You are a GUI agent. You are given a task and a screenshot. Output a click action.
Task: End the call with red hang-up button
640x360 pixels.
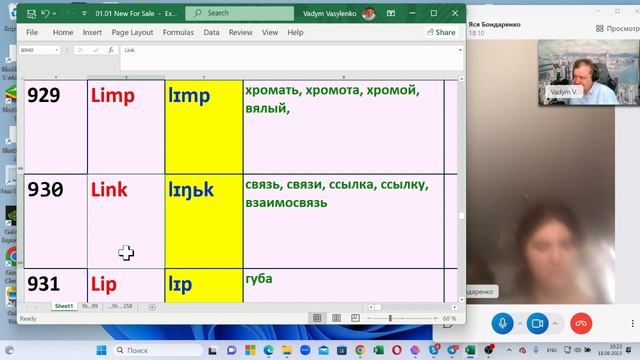(581, 323)
